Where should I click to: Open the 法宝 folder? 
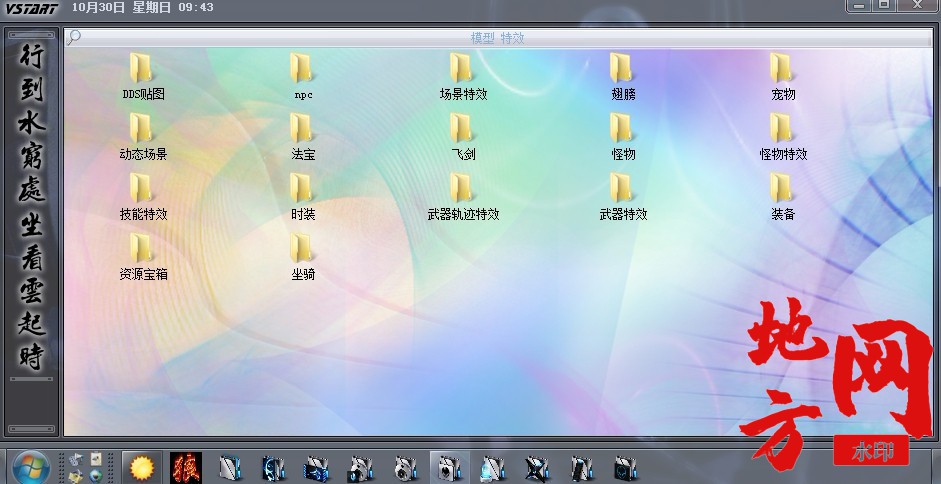coord(303,136)
